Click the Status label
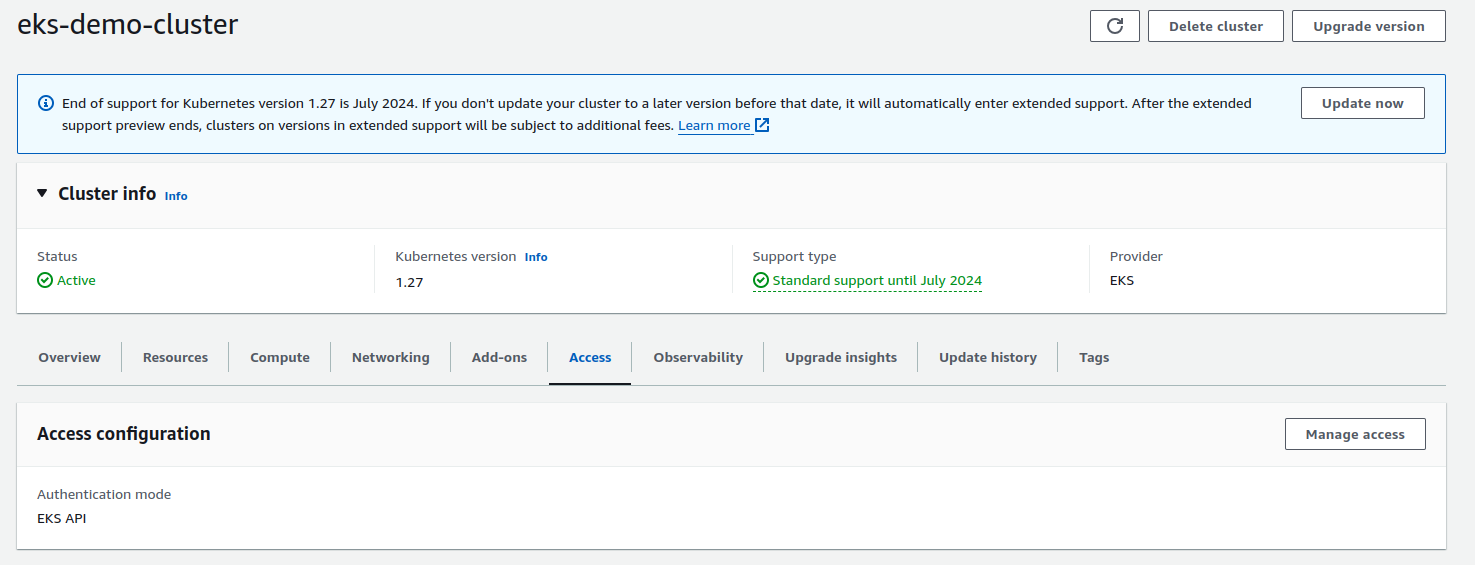Screen dimensions: 1475x565 (57, 257)
